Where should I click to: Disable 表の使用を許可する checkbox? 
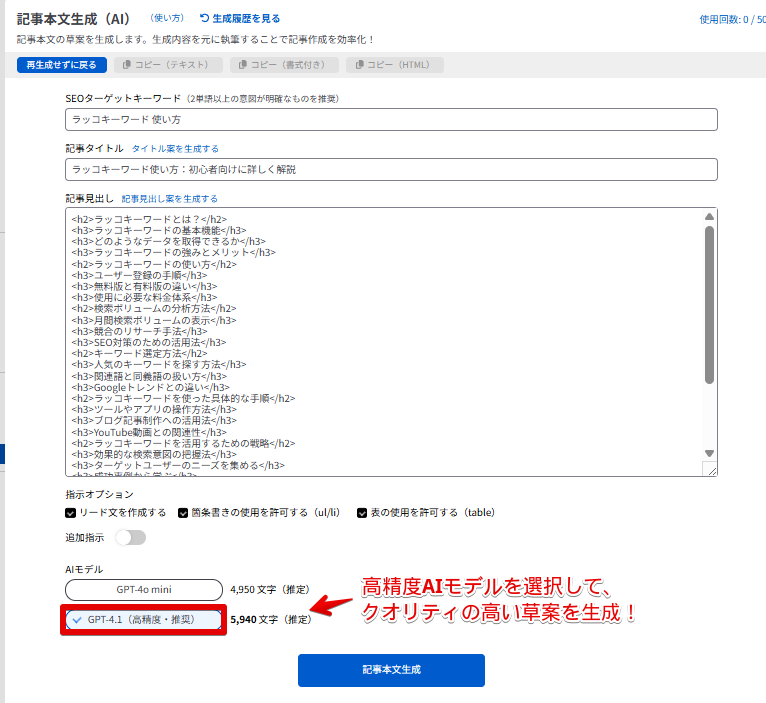[362, 513]
